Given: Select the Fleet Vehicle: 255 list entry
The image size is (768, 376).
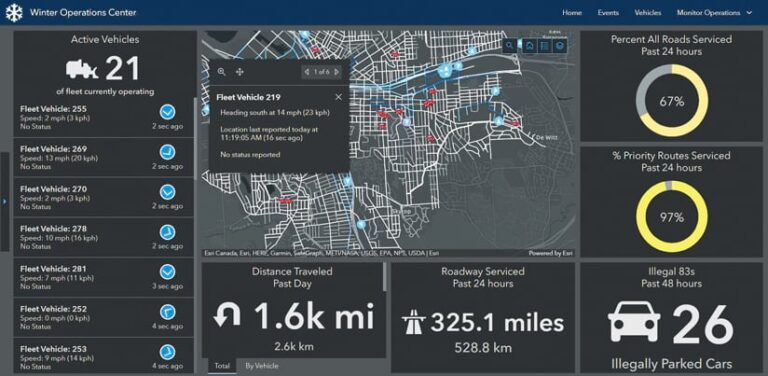Looking at the screenshot, I should click(x=103, y=118).
